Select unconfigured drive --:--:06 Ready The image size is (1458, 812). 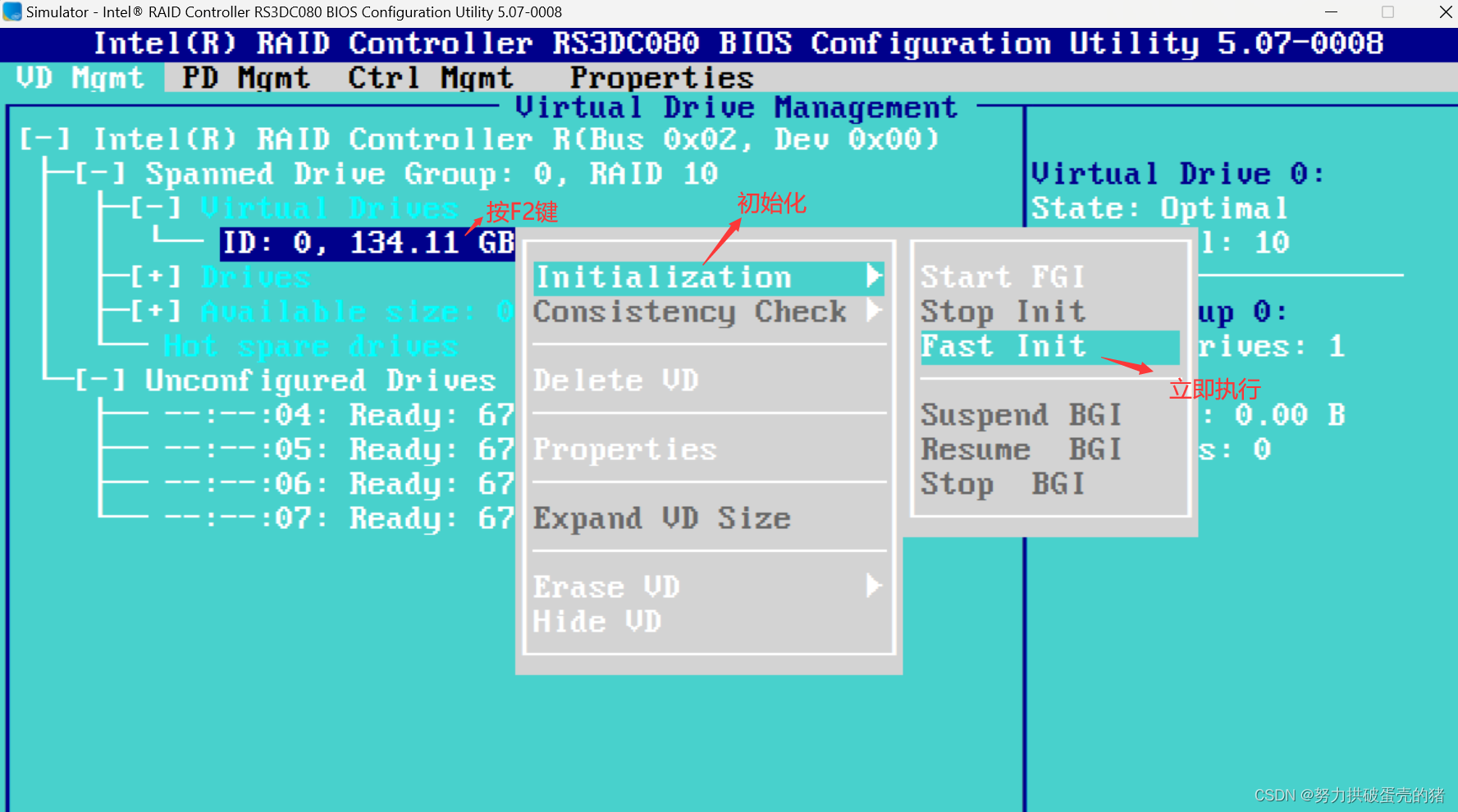(339, 484)
